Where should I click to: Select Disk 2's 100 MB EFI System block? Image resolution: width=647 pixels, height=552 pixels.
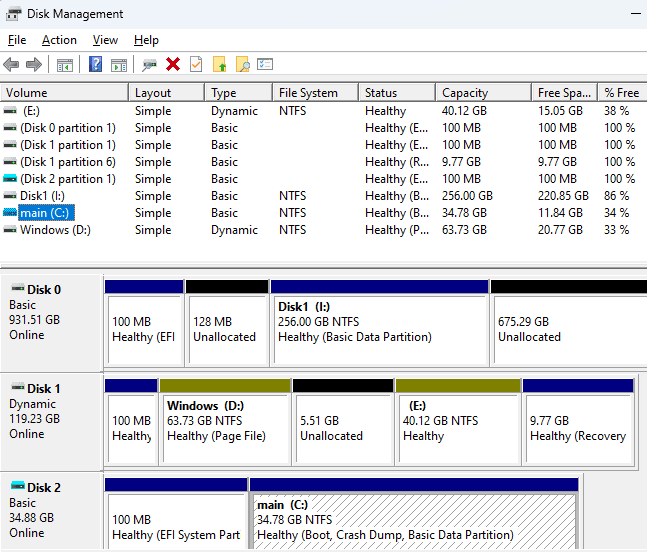[x=176, y=514]
